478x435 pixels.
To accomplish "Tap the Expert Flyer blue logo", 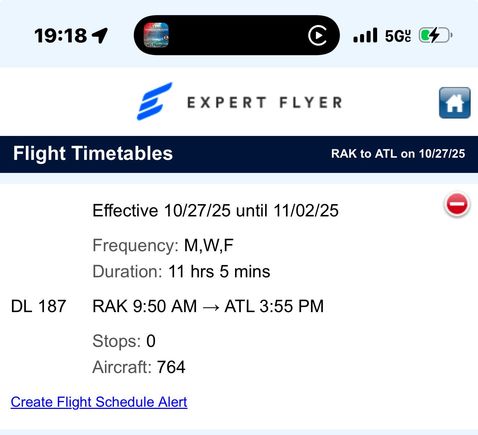I will click(x=154, y=101).
